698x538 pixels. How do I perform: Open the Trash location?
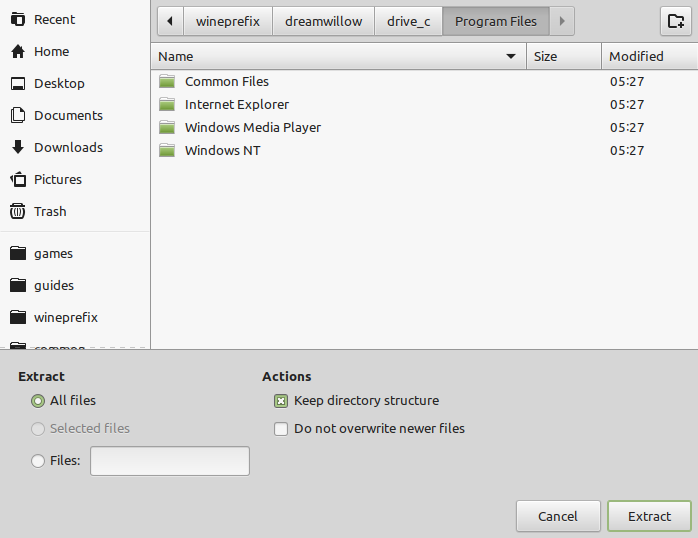click(x=38, y=211)
